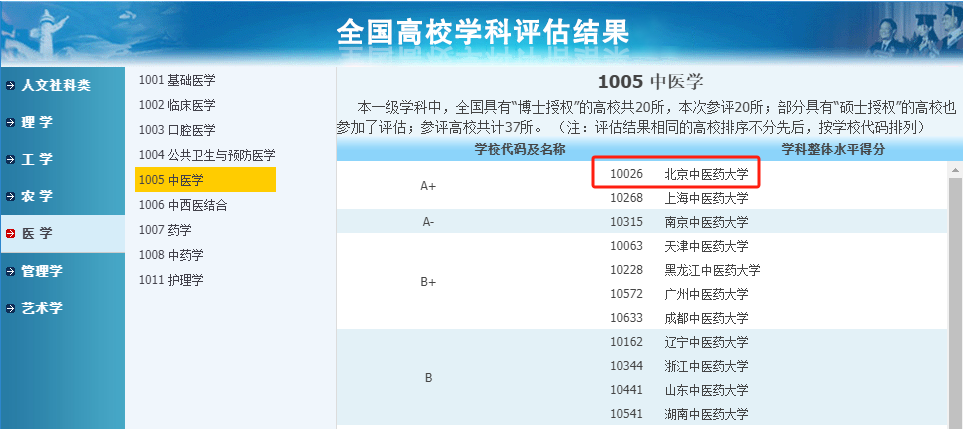Click red arrow icon beside 医学
The width and height of the screenshot is (963, 429).
click(10, 234)
